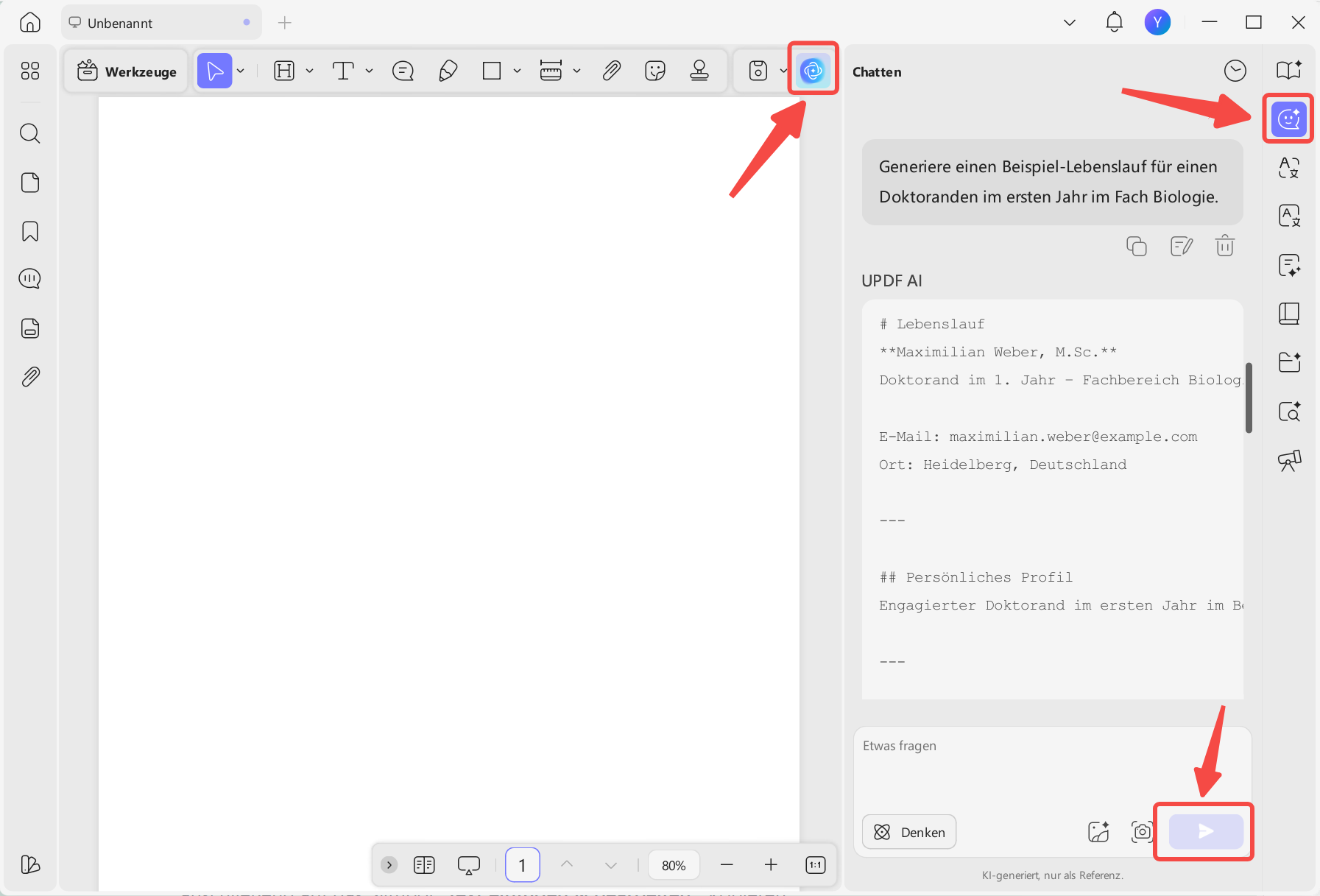Open the Y user account avatar
The width and height of the screenshot is (1320, 896).
[1157, 22]
